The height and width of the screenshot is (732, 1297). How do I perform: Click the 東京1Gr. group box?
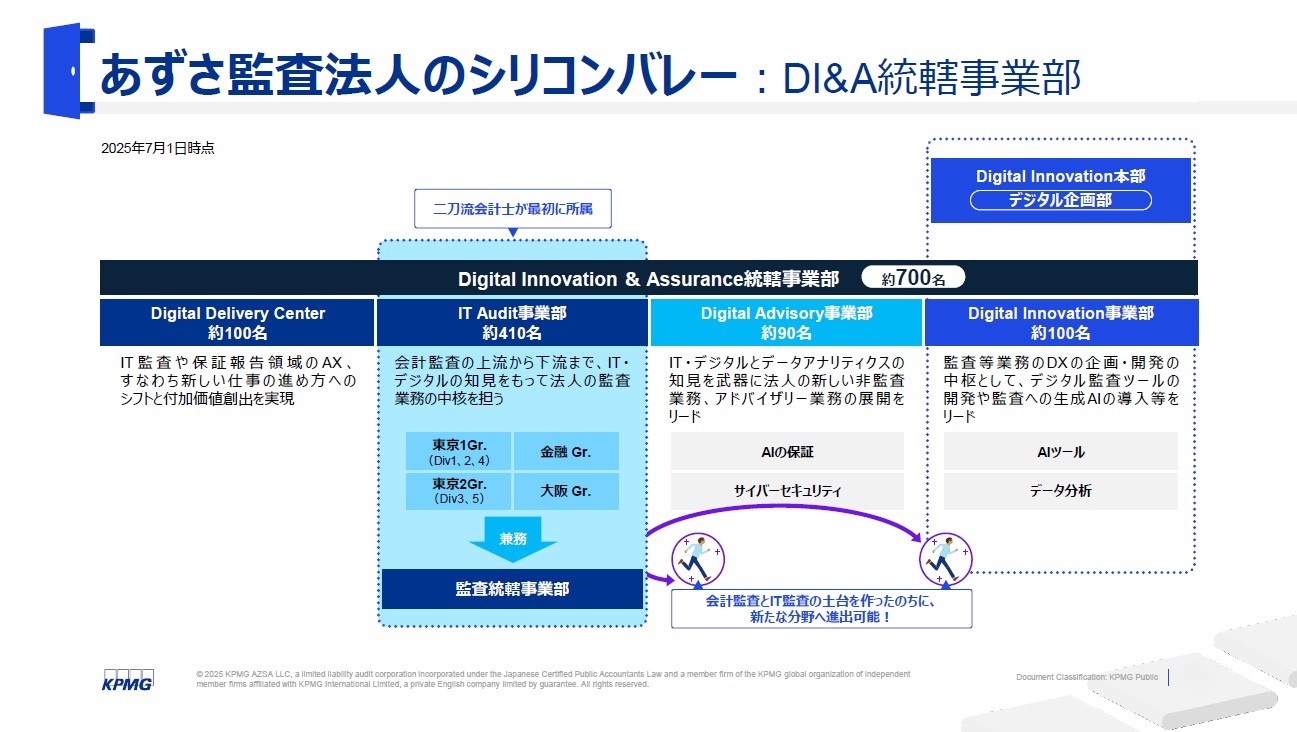coord(459,452)
